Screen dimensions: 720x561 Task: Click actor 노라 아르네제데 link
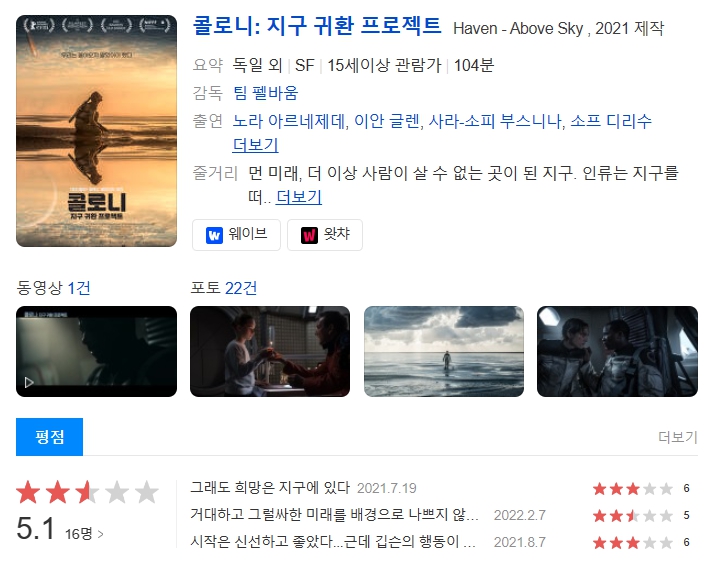click(289, 121)
